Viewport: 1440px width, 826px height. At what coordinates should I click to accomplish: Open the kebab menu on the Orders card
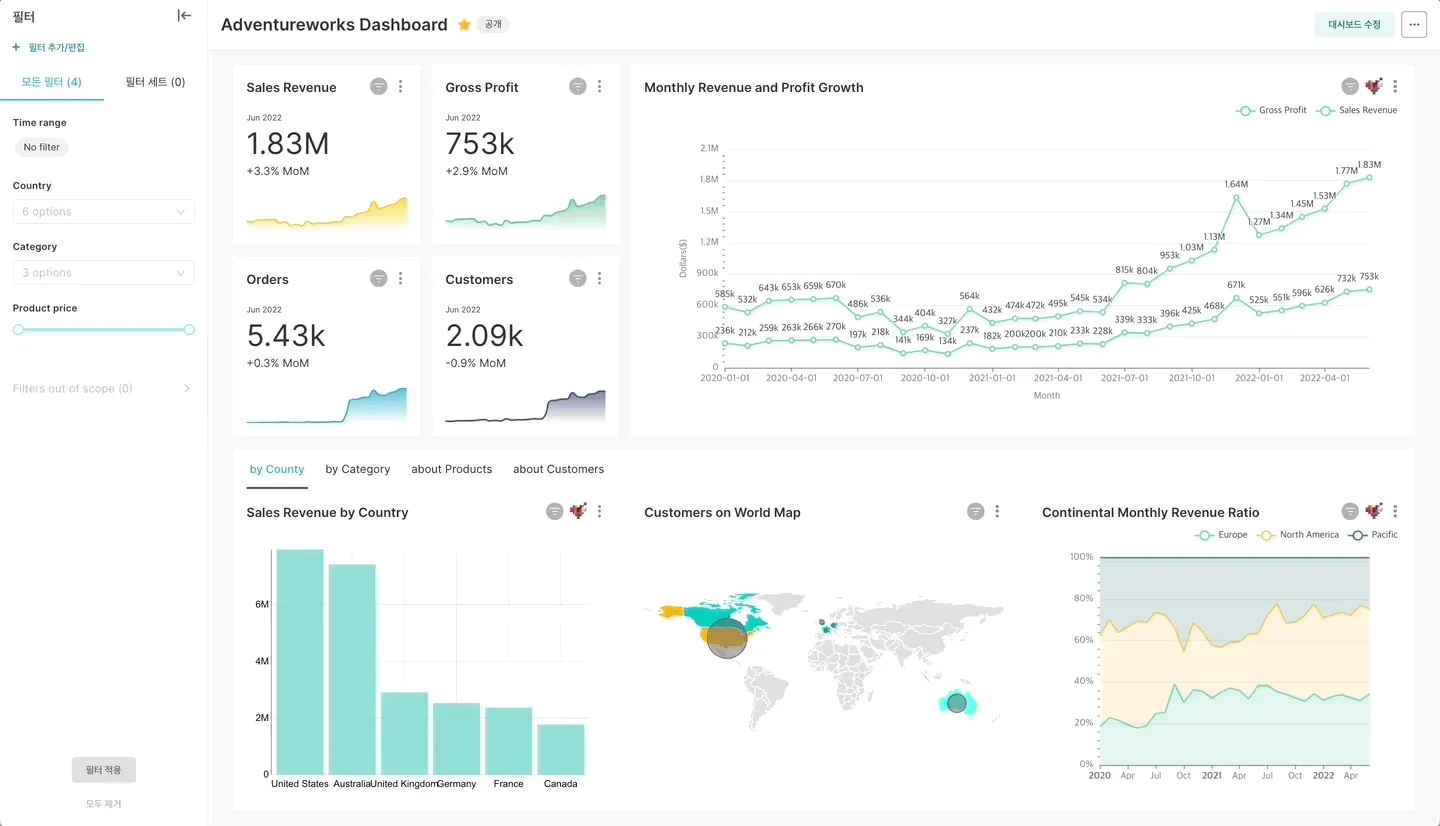(401, 279)
